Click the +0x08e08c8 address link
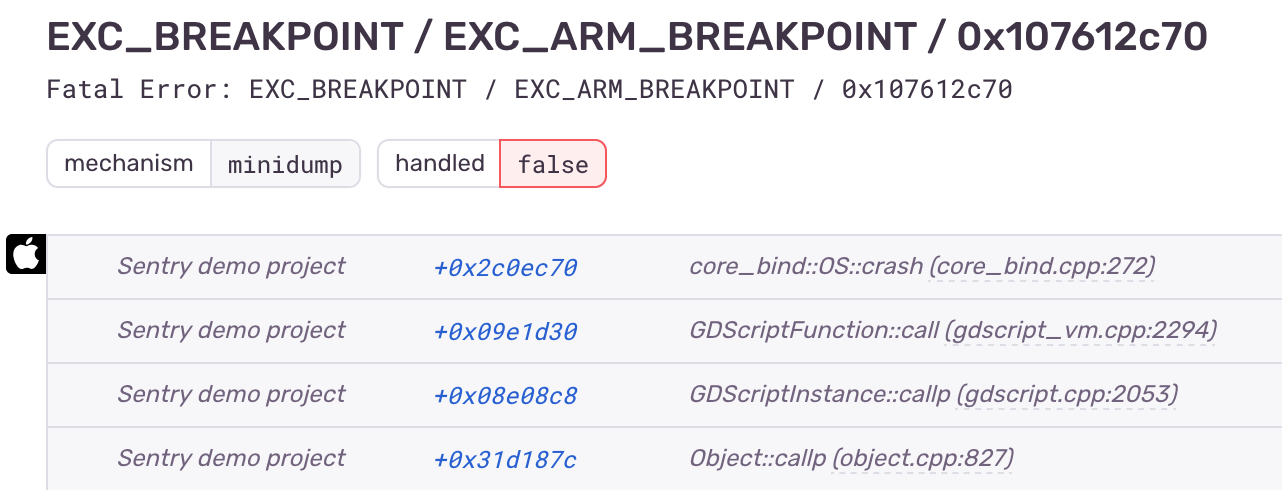 (505, 396)
